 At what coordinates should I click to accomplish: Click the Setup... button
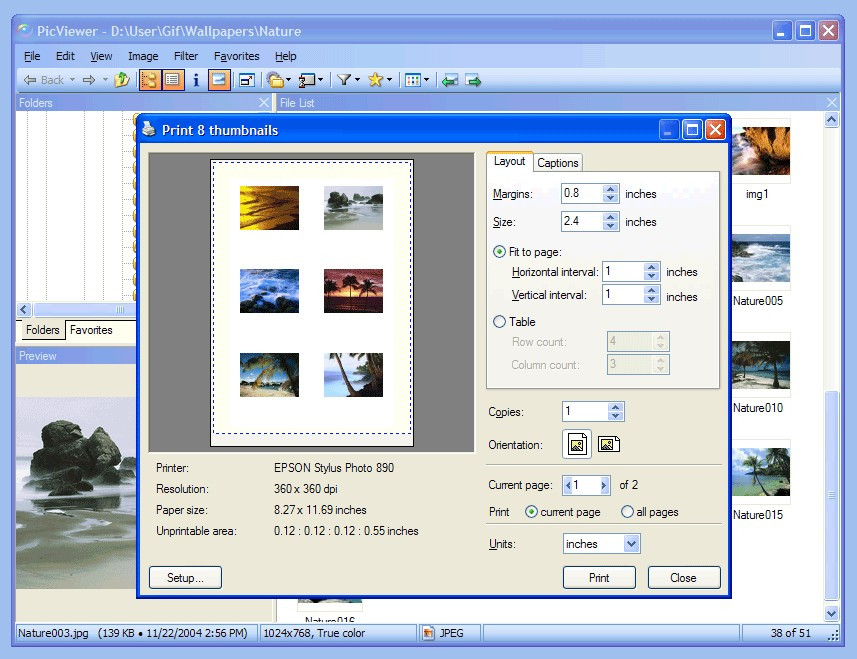click(x=185, y=578)
